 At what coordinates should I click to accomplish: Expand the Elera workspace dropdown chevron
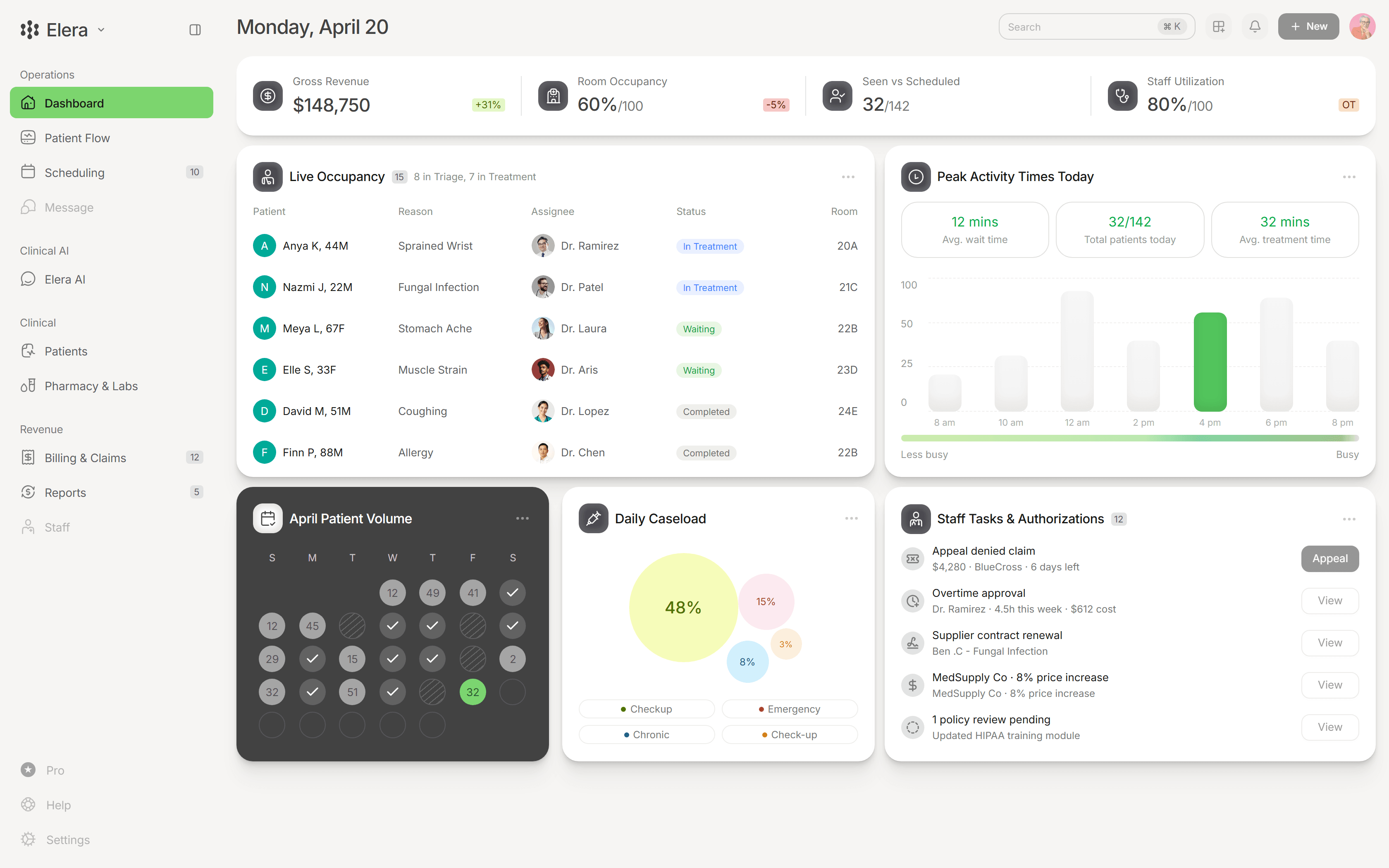tap(101, 29)
